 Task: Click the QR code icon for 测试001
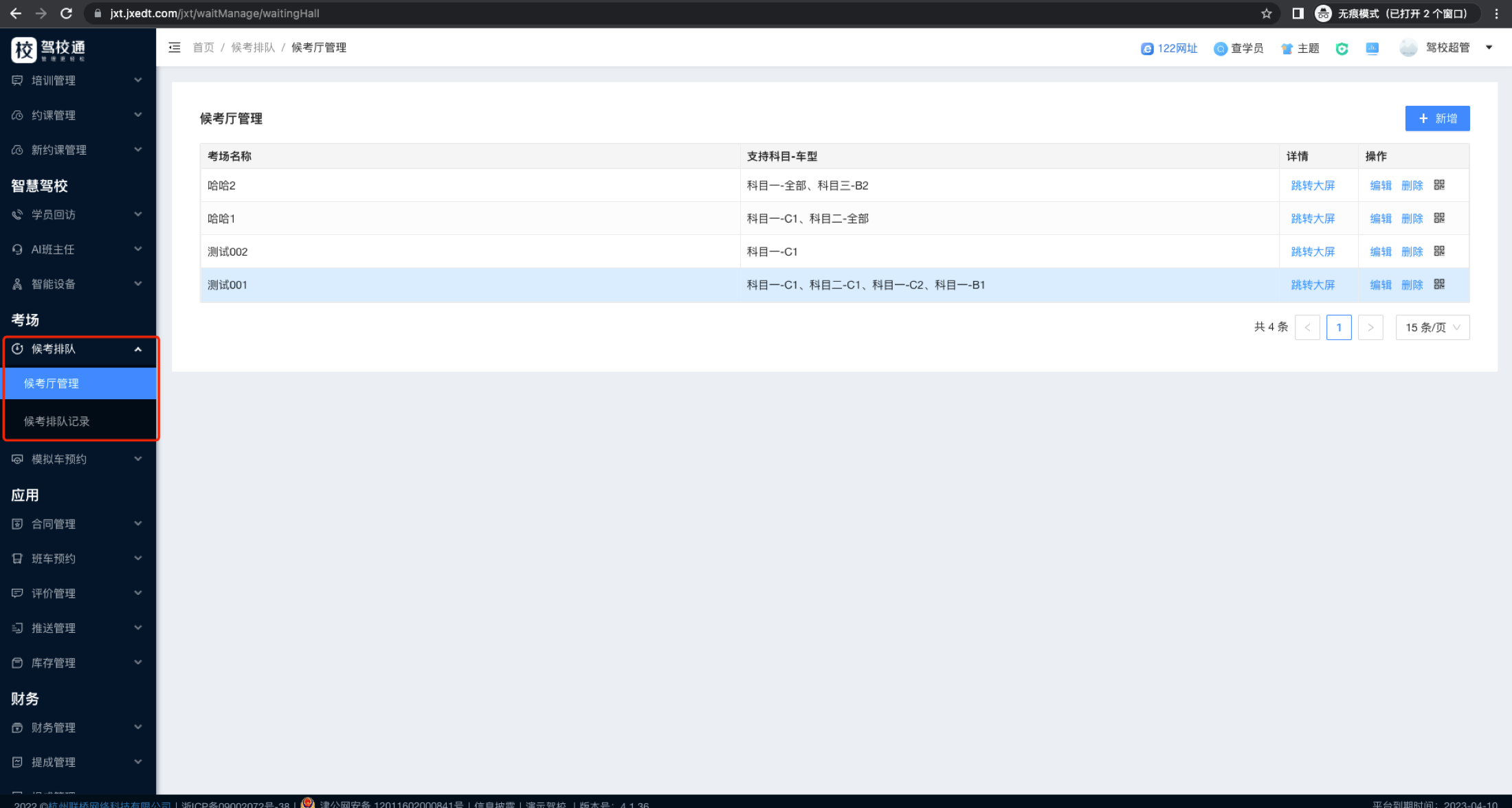click(1439, 284)
